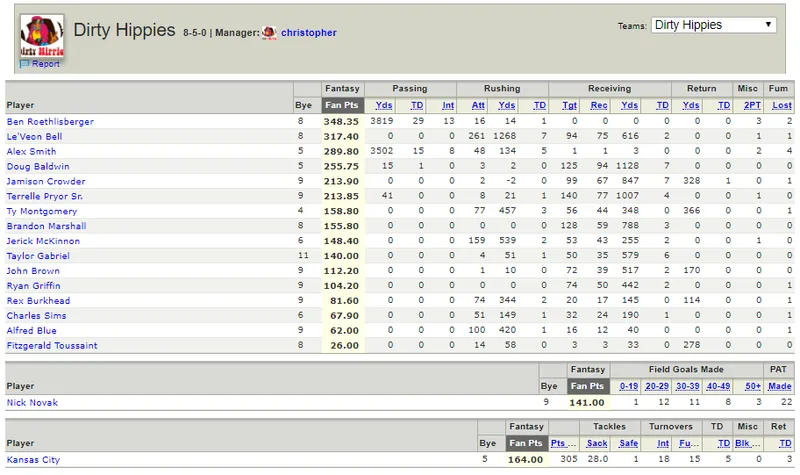Sort by Rushing Att column
Image resolution: width=800 pixels, height=475 pixels.
[478, 105]
